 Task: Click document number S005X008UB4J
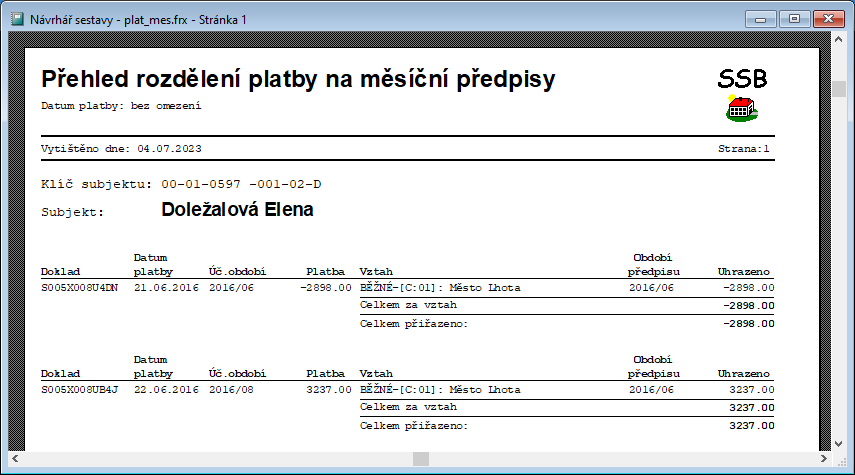click(79, 389)
